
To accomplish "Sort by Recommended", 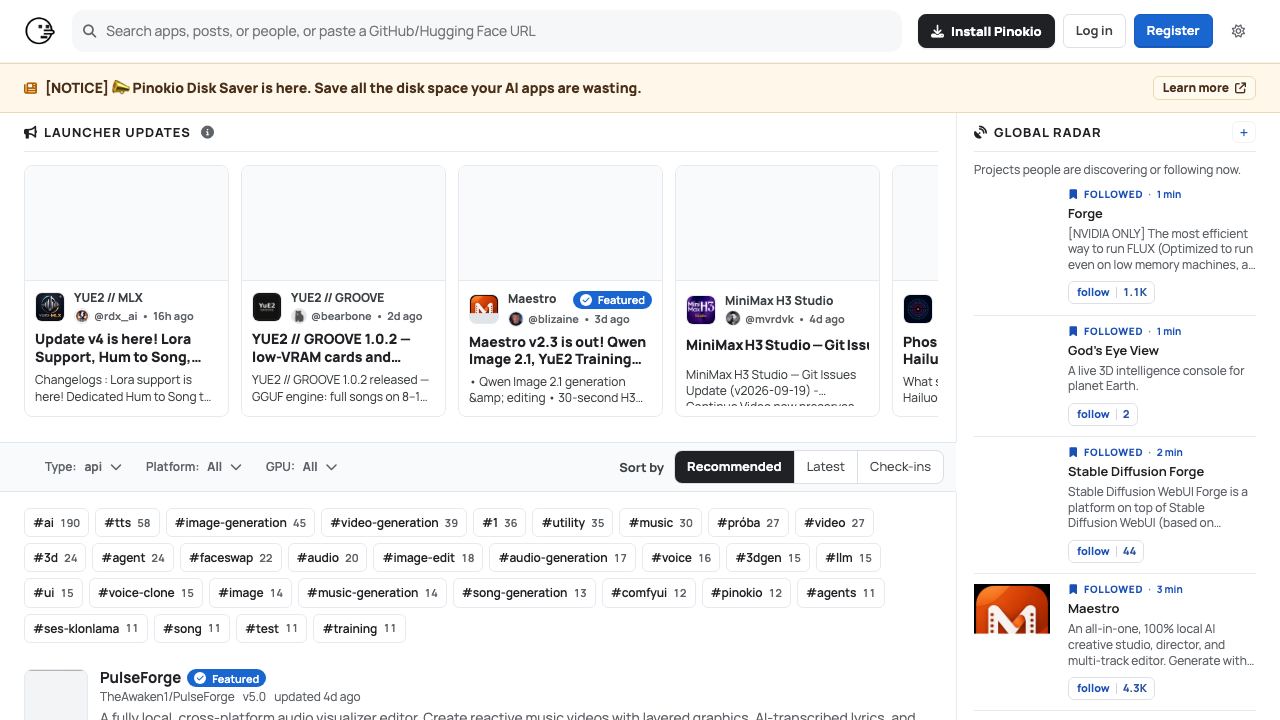I will pyautogui.click(x=734, y=467).
